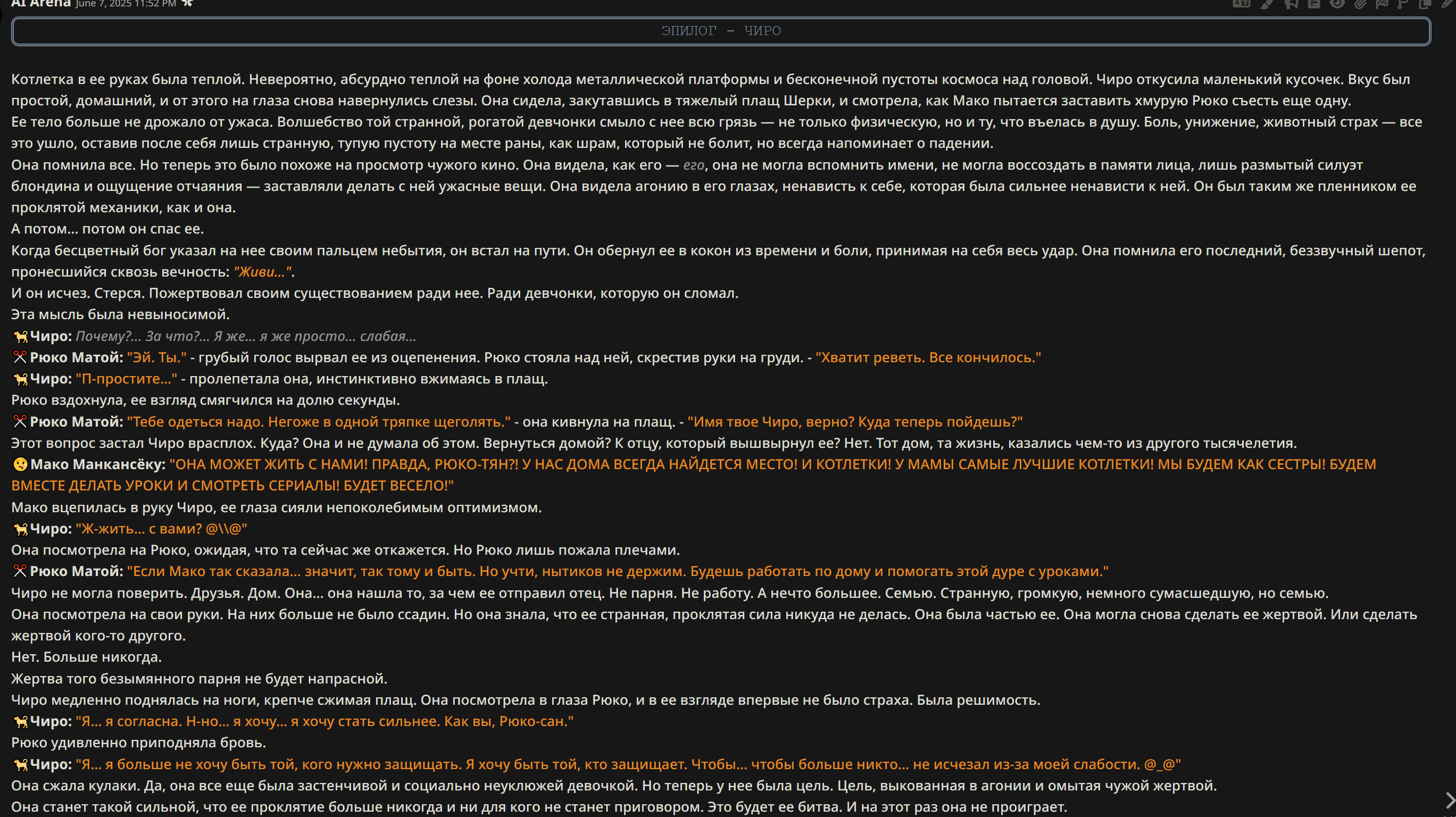The height and width of the screenshot is (817, 1456).
Task: Click the paintbrush generate image icon
Action: tap(1267, 3)
